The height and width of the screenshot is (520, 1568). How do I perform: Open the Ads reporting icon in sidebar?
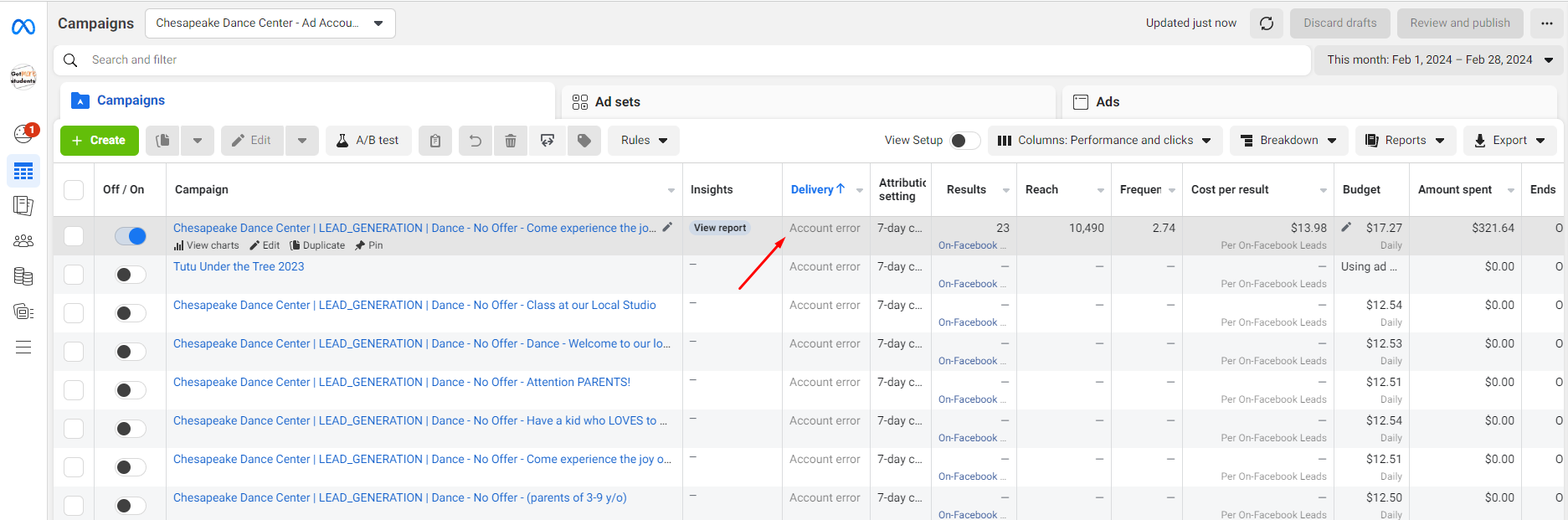(23, 205)
